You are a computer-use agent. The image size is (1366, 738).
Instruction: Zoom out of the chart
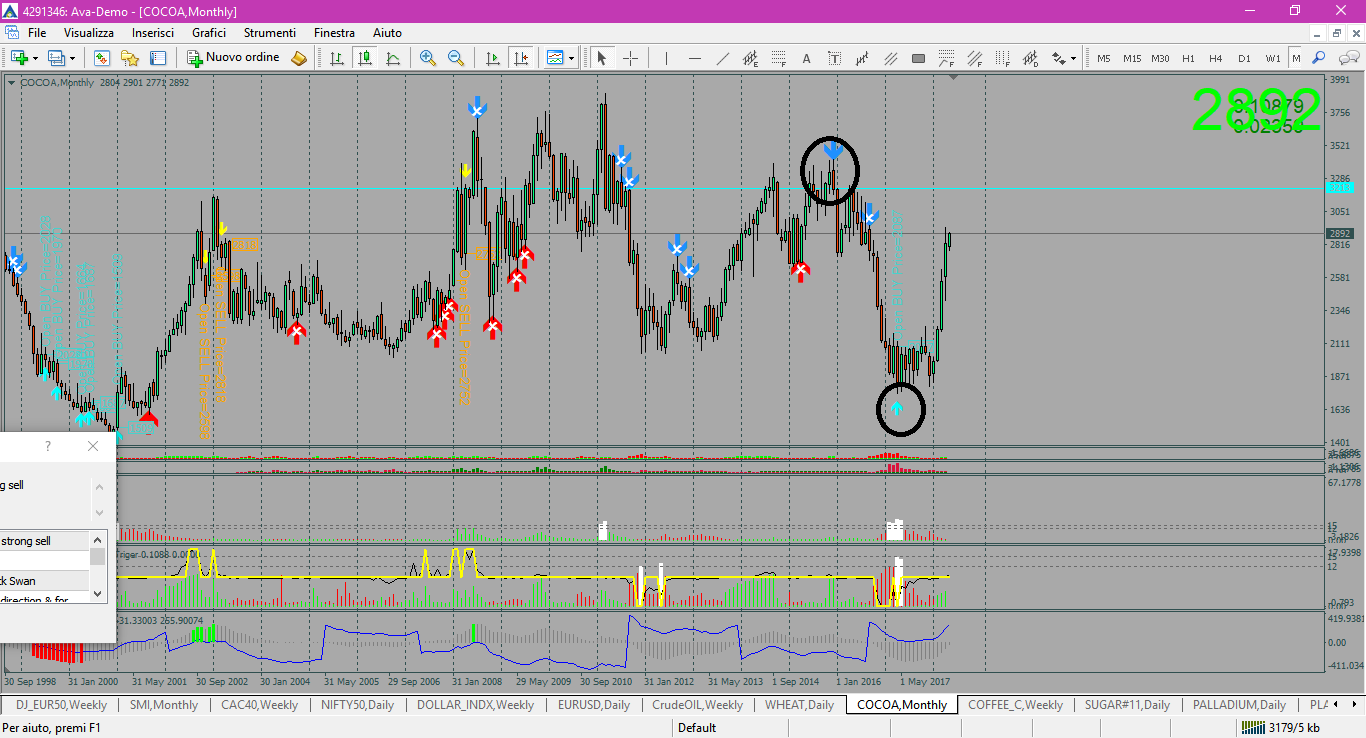point(456,58)
